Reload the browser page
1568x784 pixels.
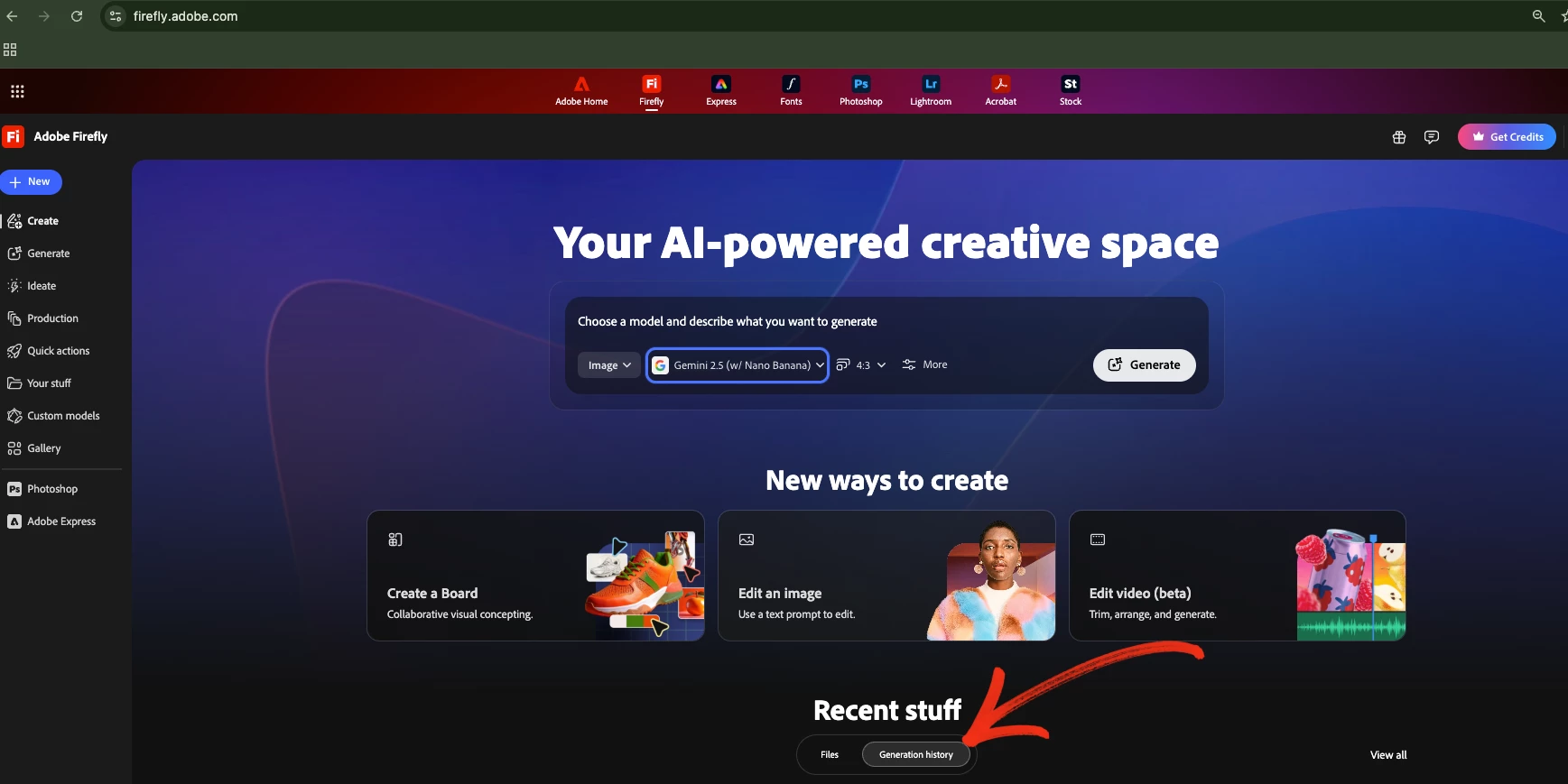pos(77,16)
